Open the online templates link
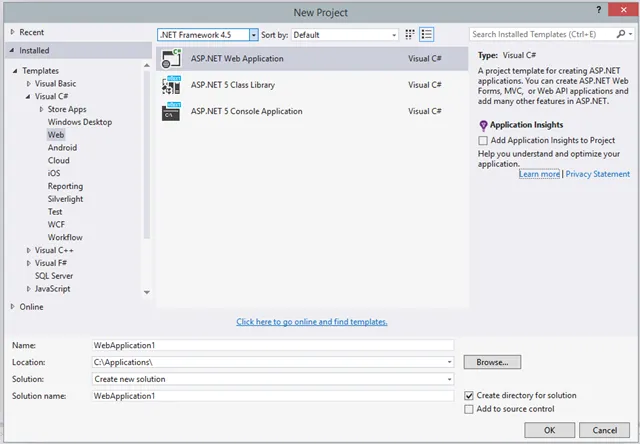The image size is (640, 444). pyautogui.click(x=312, y=322)
